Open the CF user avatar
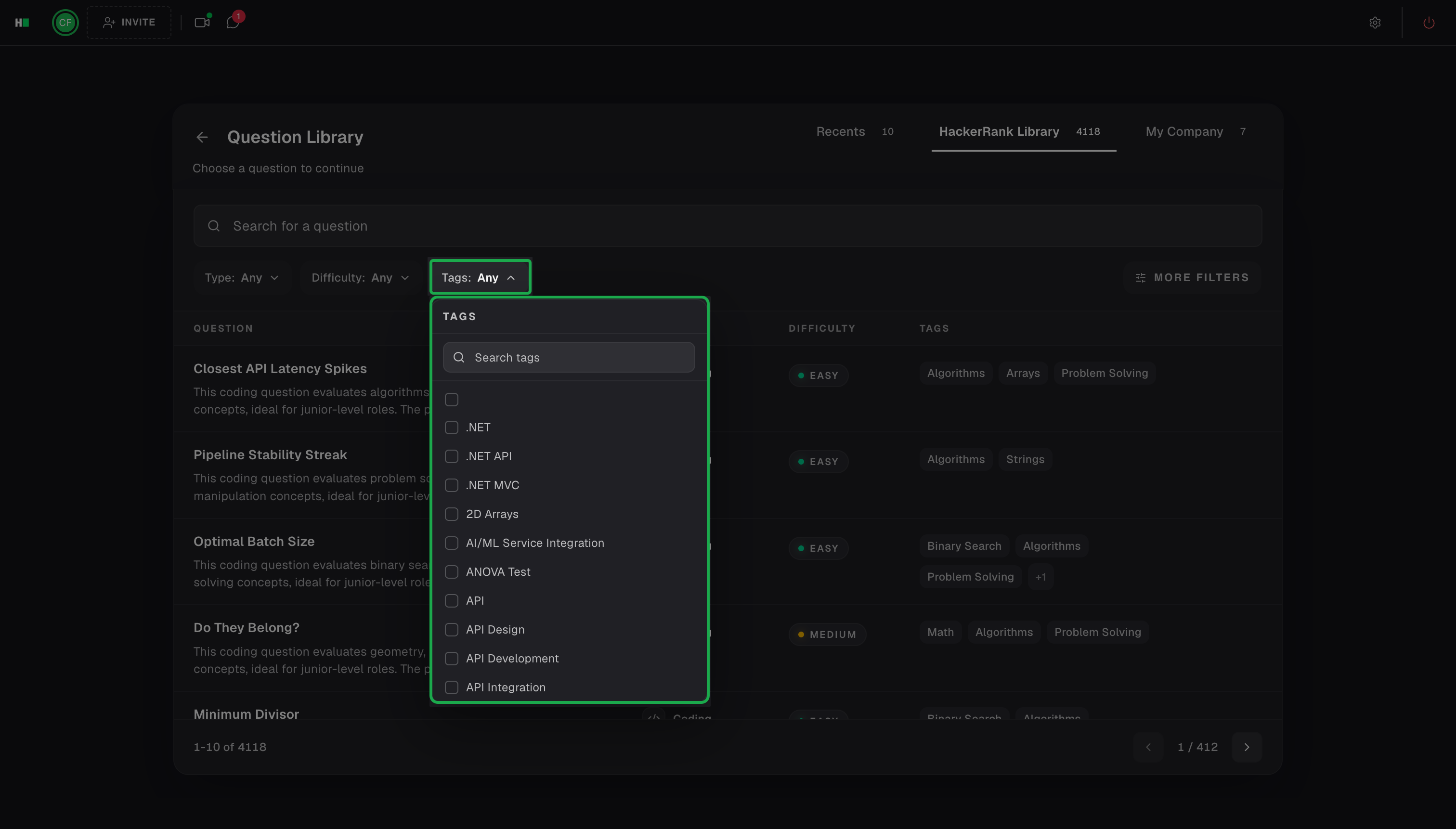 click(x=65, y=23)
